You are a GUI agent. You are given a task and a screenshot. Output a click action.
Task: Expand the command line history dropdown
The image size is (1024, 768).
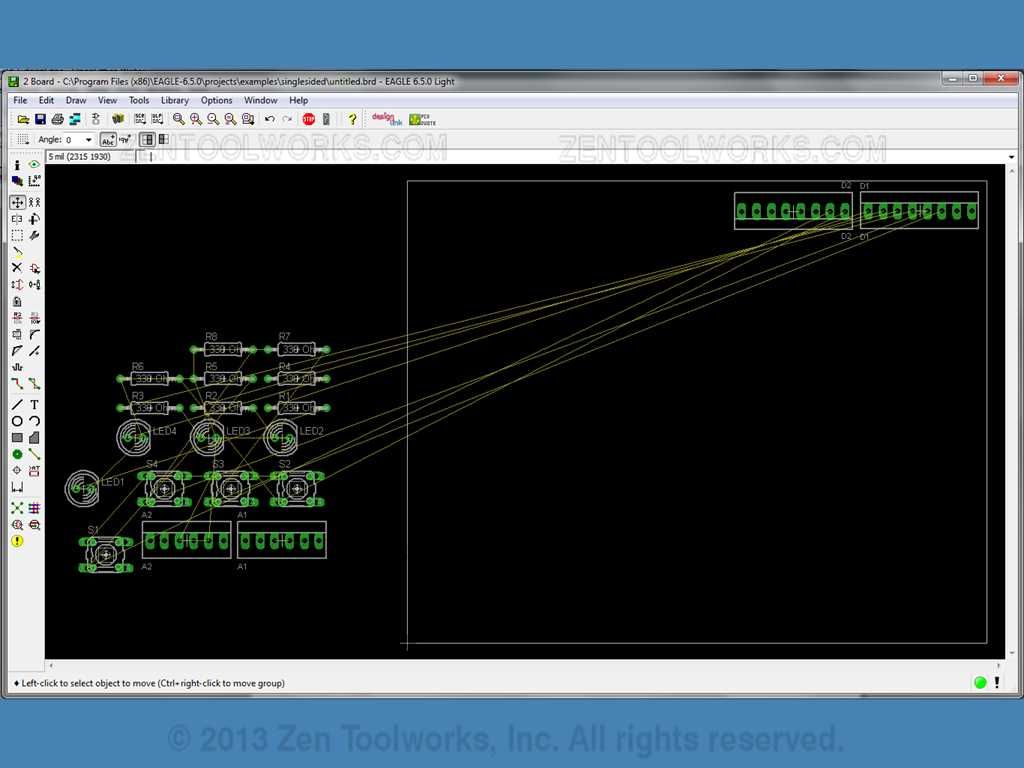coord(1012,157)
